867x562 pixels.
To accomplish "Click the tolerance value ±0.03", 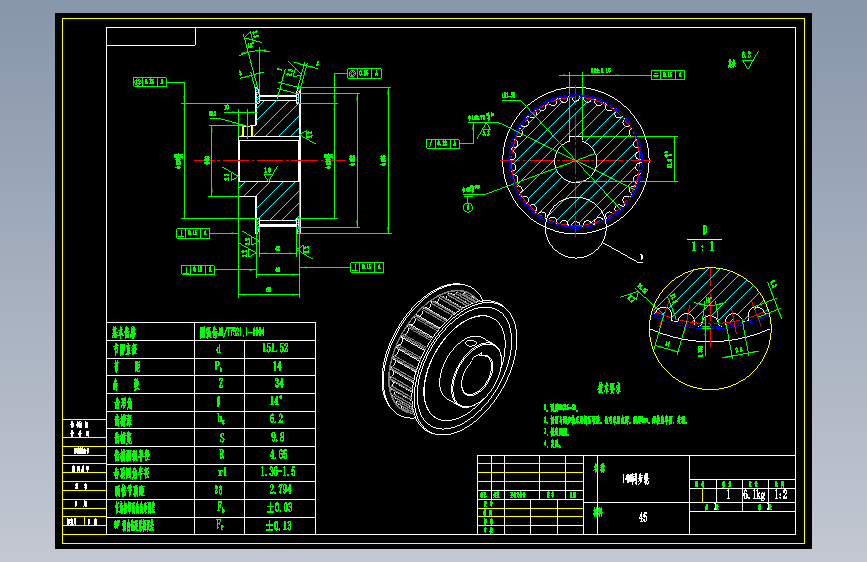I will (279, 507).
